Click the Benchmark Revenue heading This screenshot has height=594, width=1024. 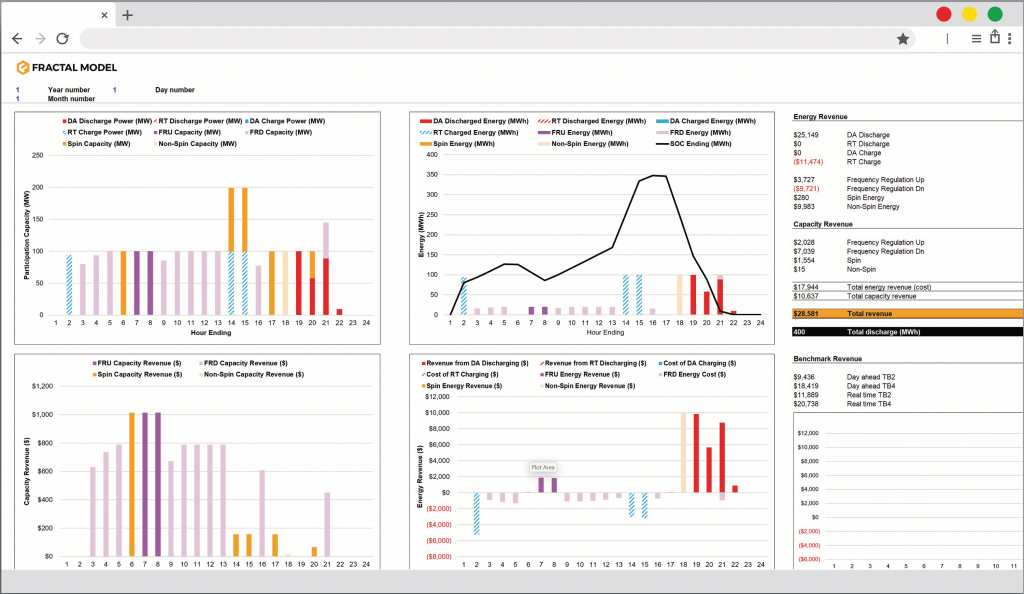pos(827,357)
